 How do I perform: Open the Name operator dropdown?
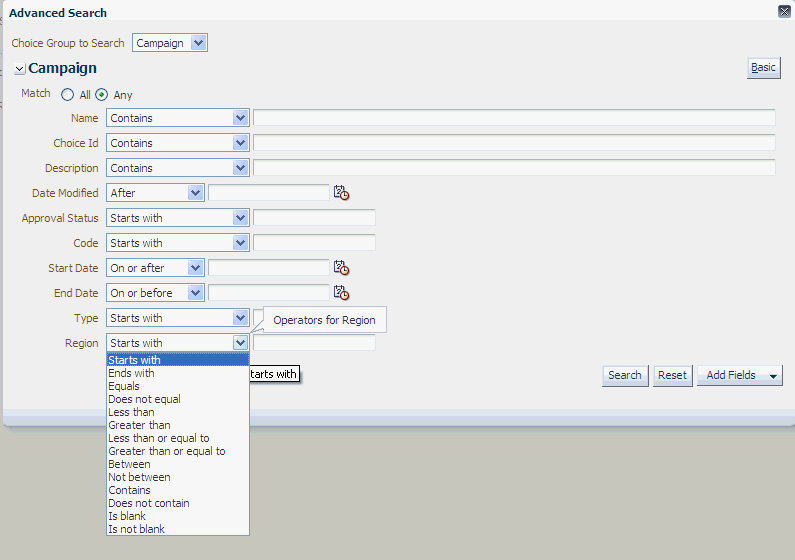(177, 118)
